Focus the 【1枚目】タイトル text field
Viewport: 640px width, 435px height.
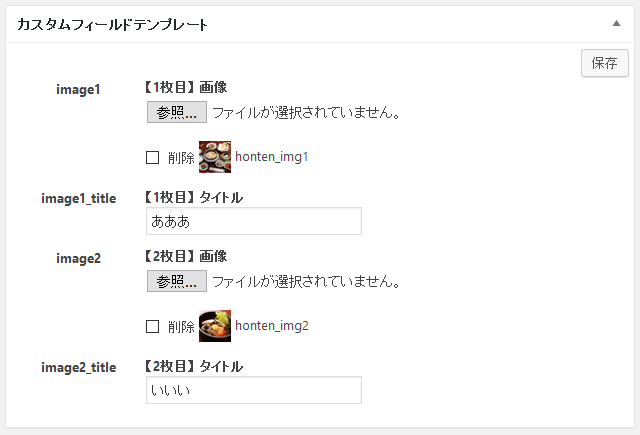point(254,221)
